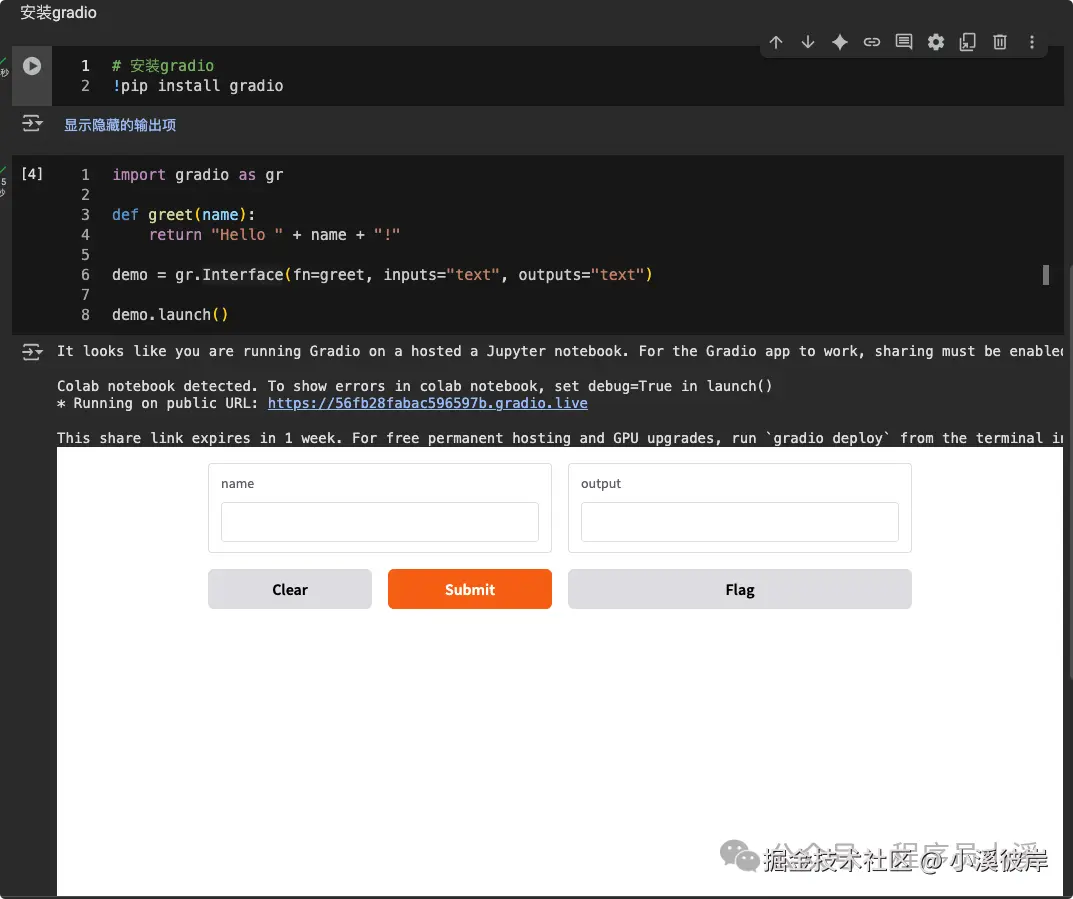1073x899 pixels.
Task: Run the cell with the play button
Action: [31, 65]
